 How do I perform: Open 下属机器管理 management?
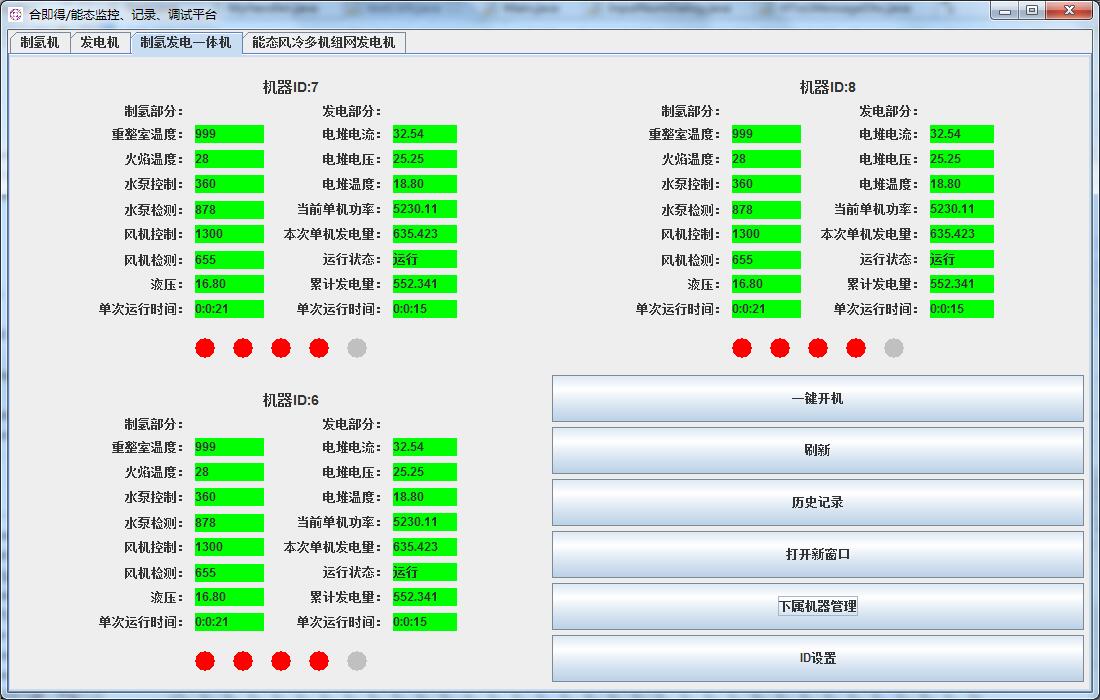click(817, 607)
